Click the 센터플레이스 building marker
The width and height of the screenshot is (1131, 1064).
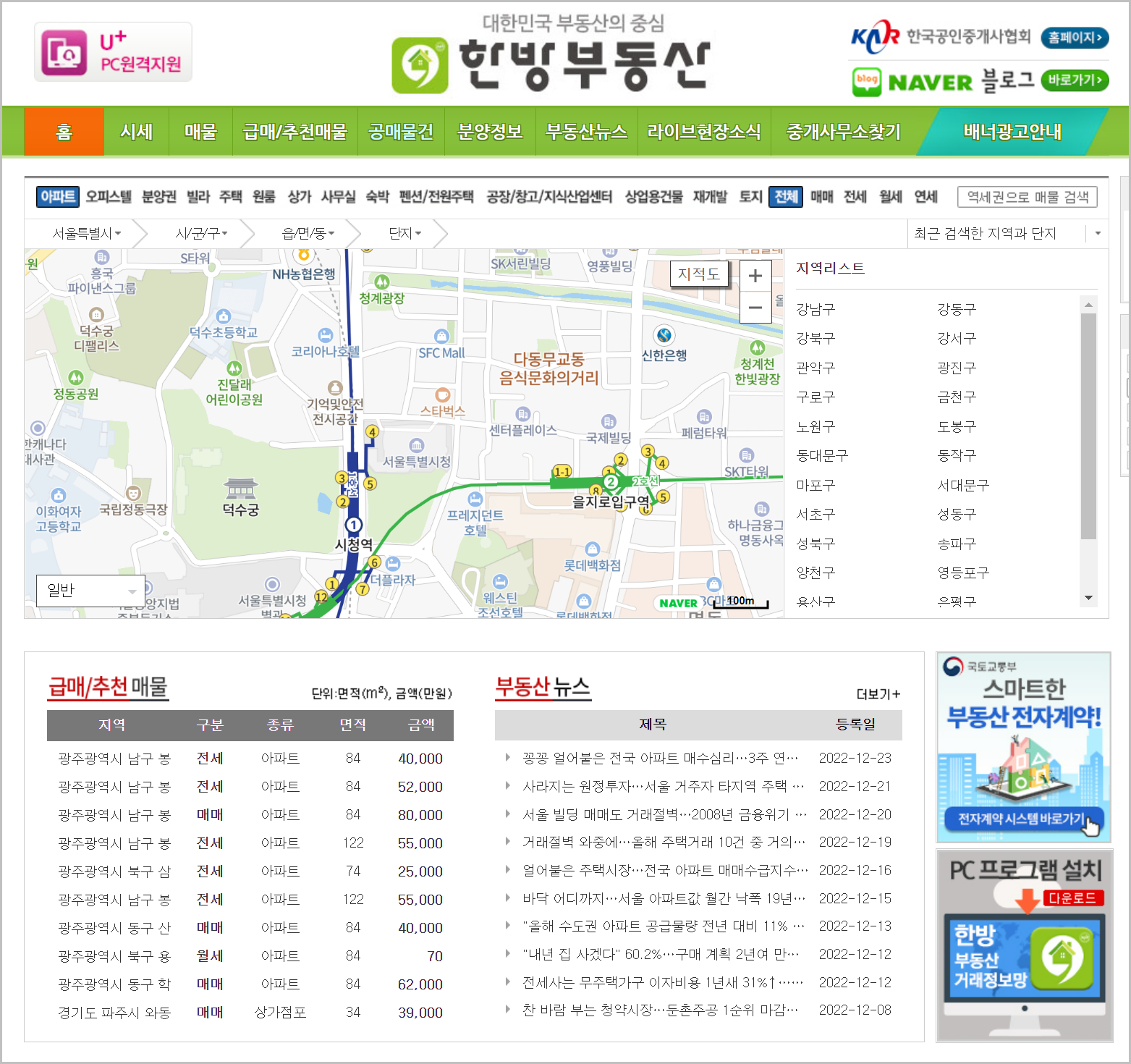[522, 413]
